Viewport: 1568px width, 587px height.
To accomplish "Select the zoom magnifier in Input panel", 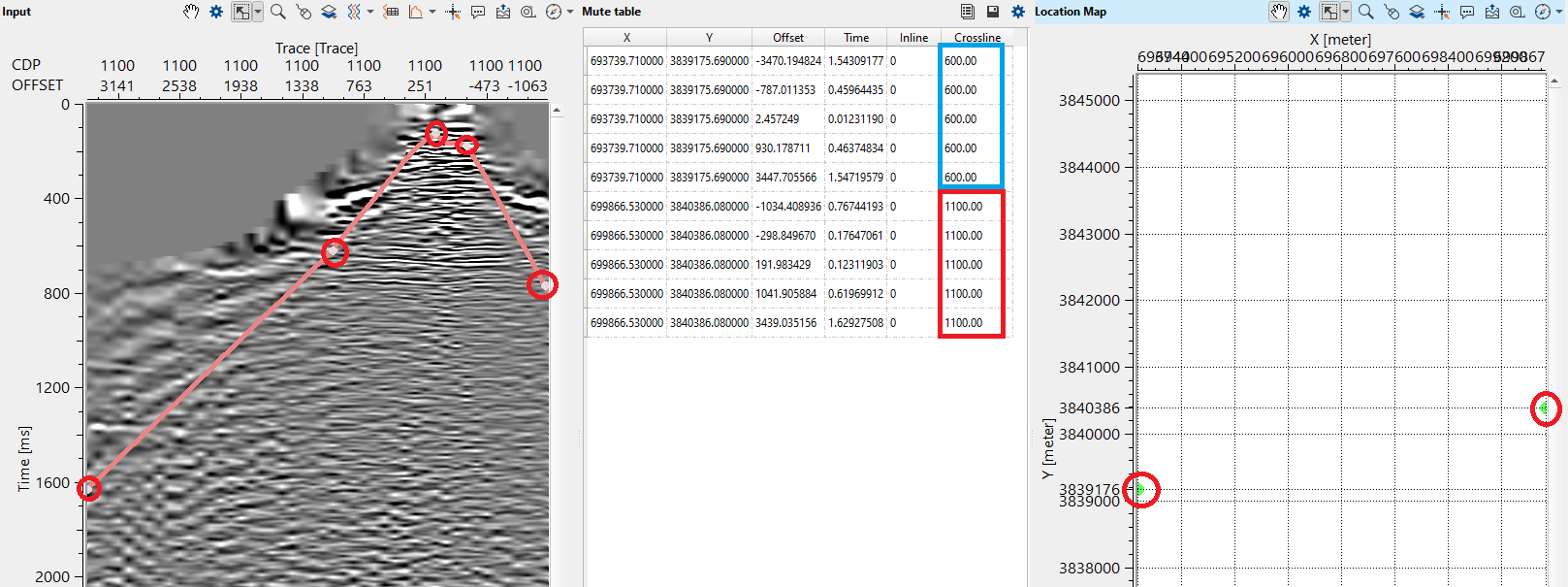I will pyautogui.click(x=278, y=12).
